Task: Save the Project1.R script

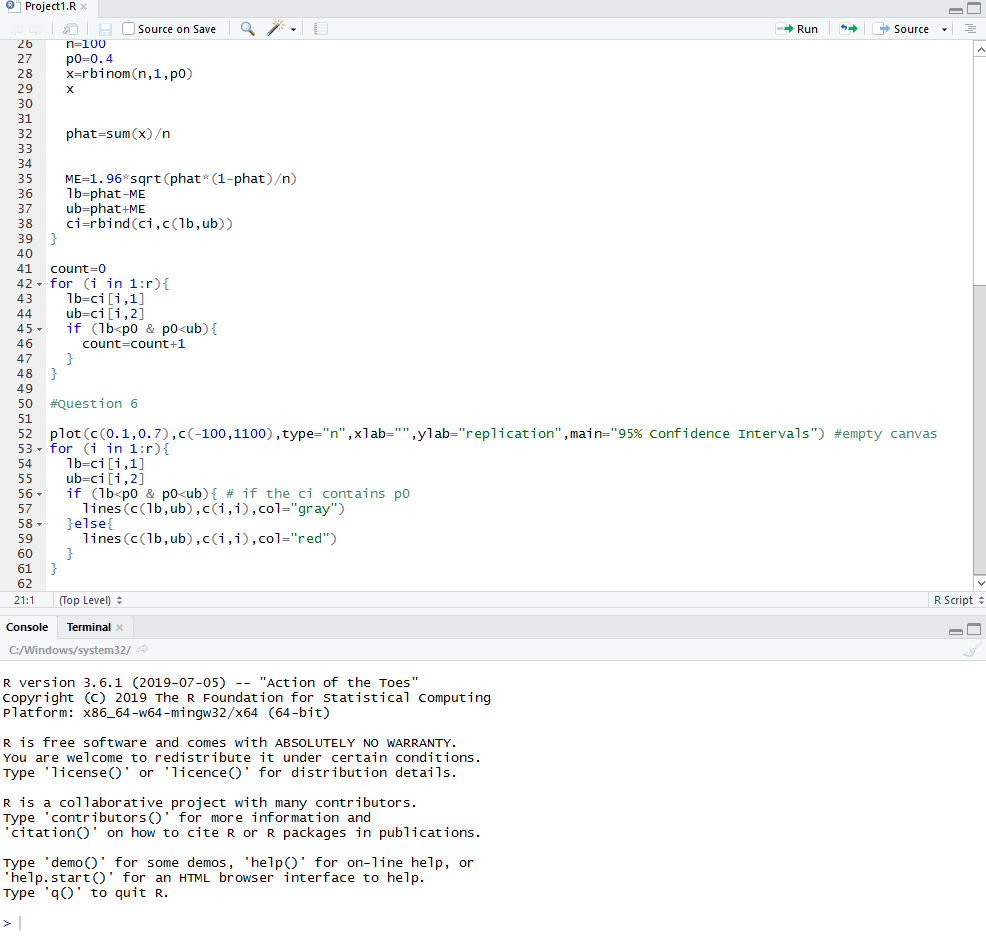Action: tap(104, 28)
